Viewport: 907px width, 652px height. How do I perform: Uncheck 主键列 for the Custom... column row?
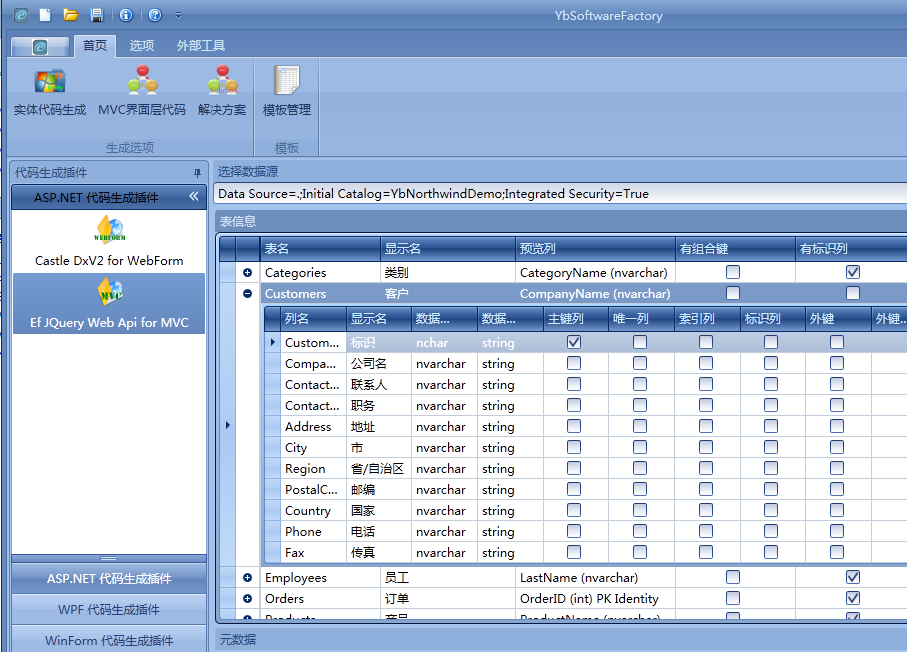pos(574,342)
